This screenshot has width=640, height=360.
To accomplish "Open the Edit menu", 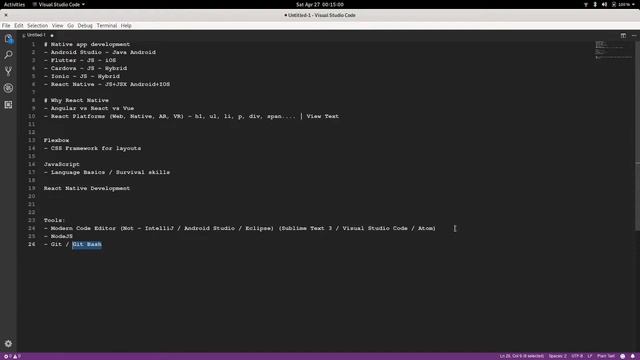I will tap(19, 25).
